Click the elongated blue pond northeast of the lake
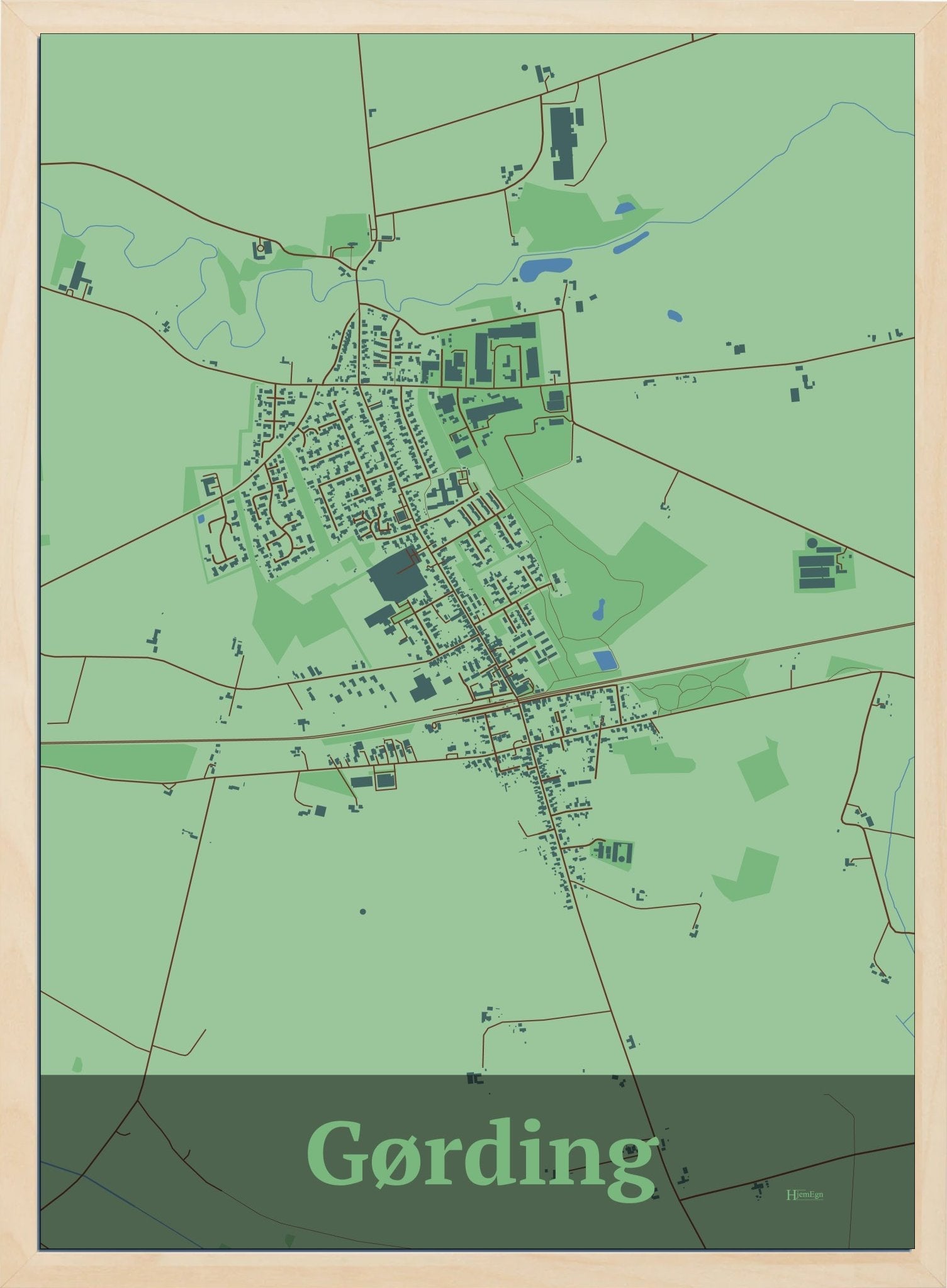The width and height of the screenshot is (947, 1288). [630, 242]
